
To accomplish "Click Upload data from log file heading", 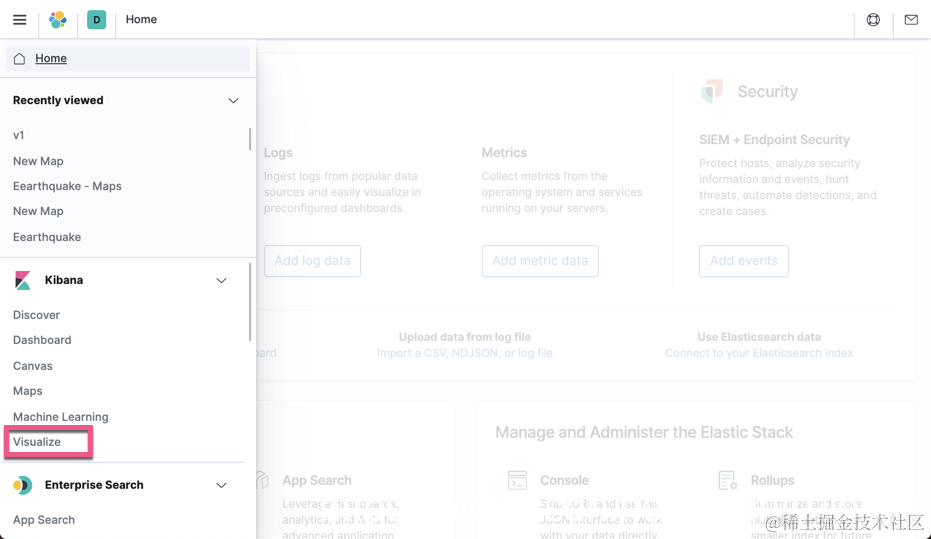I will click(465, 337).
